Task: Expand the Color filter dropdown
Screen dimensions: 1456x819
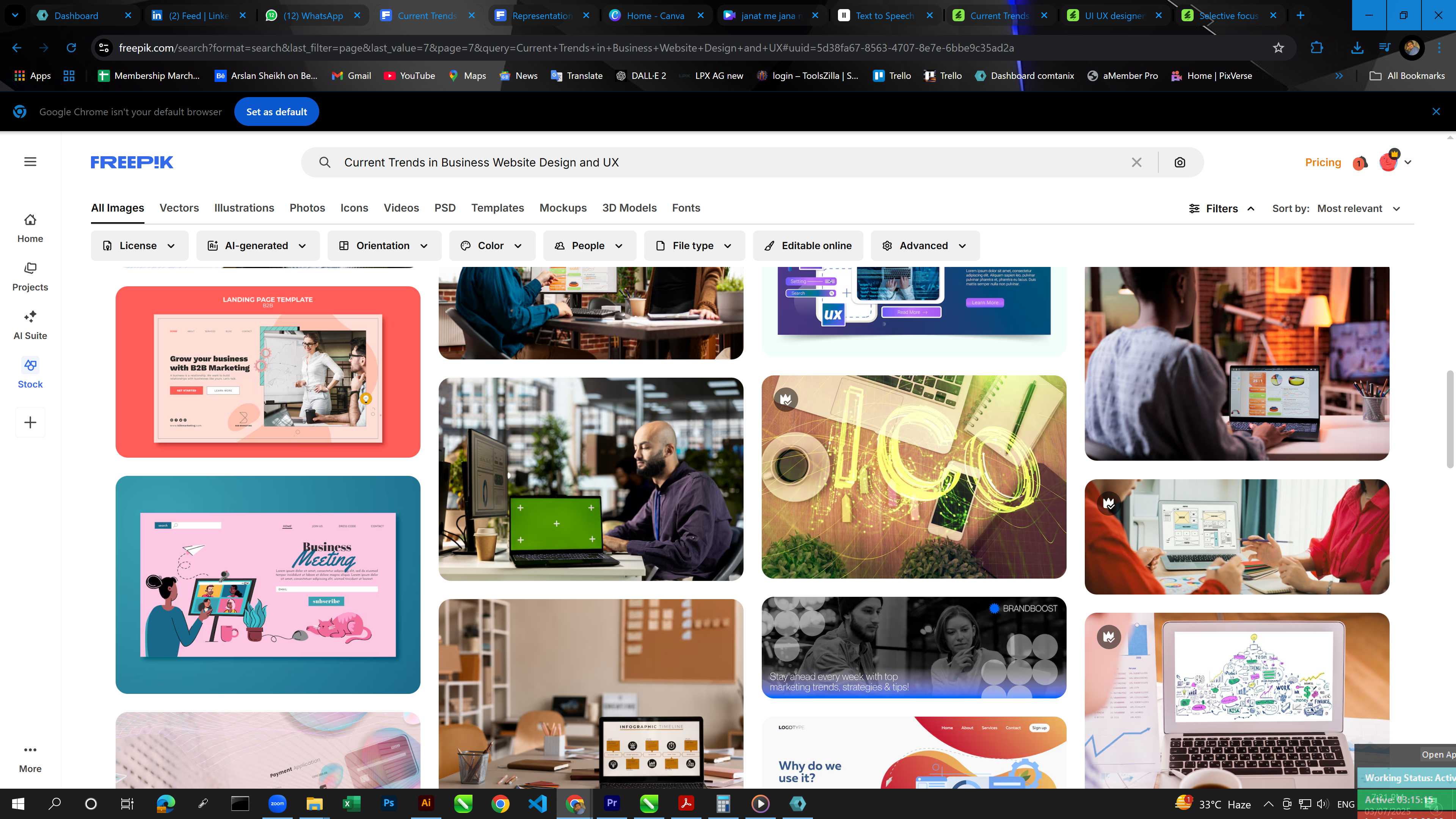Action: coord(492,245)
